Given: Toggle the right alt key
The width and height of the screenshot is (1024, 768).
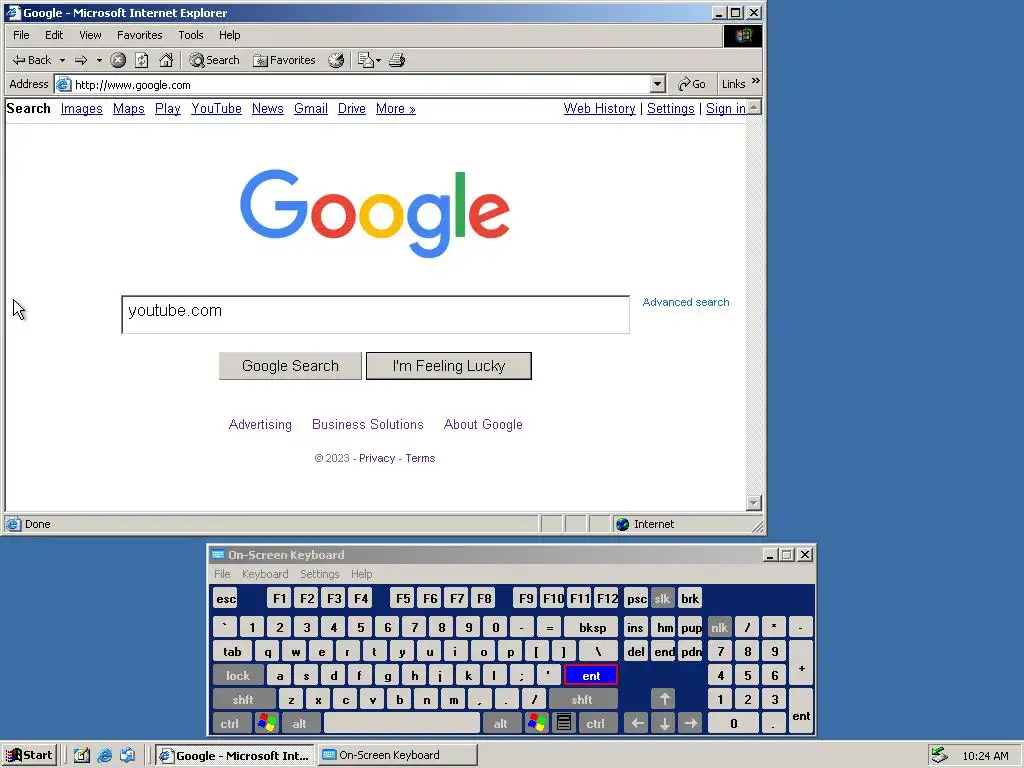Looking at the screenshot, I should coord(500,723).
